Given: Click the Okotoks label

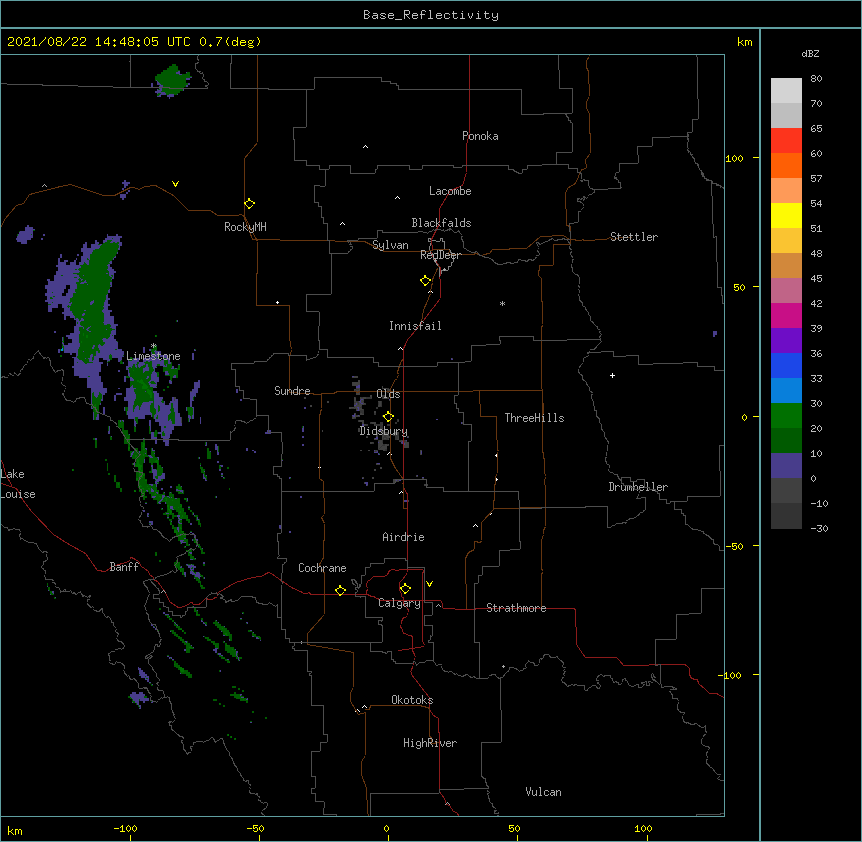Looking at the screenshot, I should pyautogui.click(x=412, y=700).
